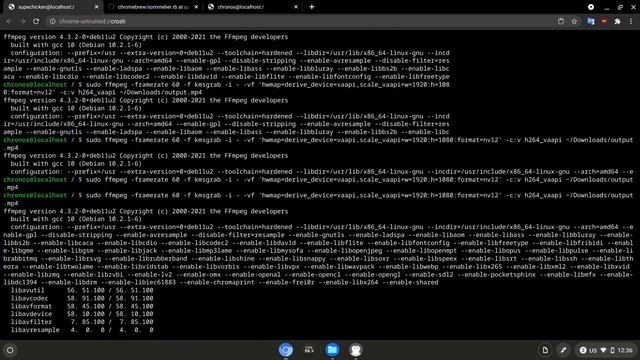640x360 pixels.
Task: Open notification counter in system tray
Action: (583, 350)
